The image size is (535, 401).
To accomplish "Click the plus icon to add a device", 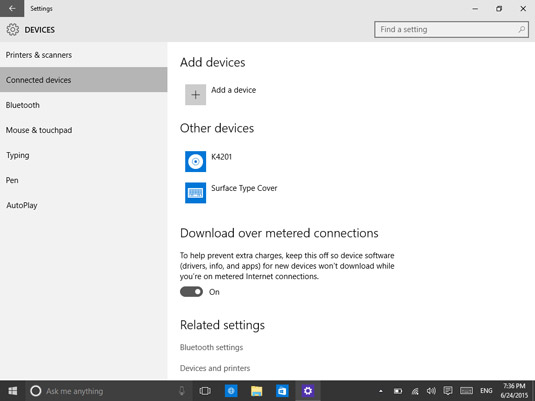I will tap(196, 95).
